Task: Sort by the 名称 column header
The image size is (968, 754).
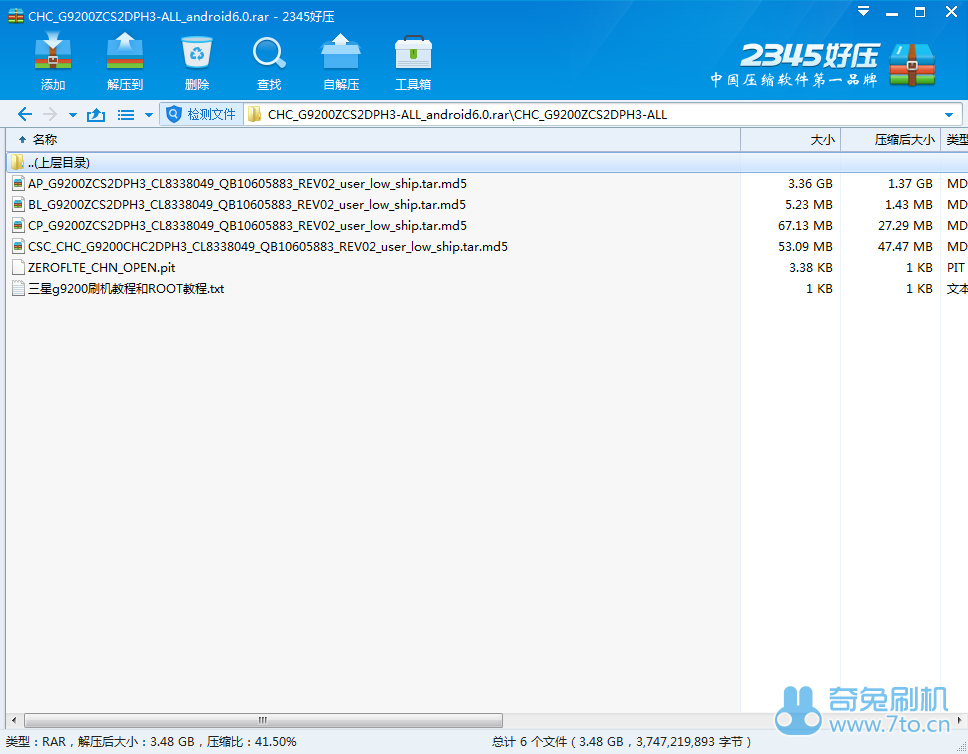Action: (373, 140)
